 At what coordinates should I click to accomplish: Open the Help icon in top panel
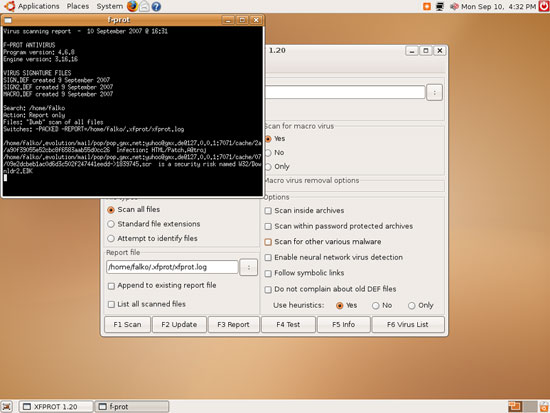tap(156, 6)
